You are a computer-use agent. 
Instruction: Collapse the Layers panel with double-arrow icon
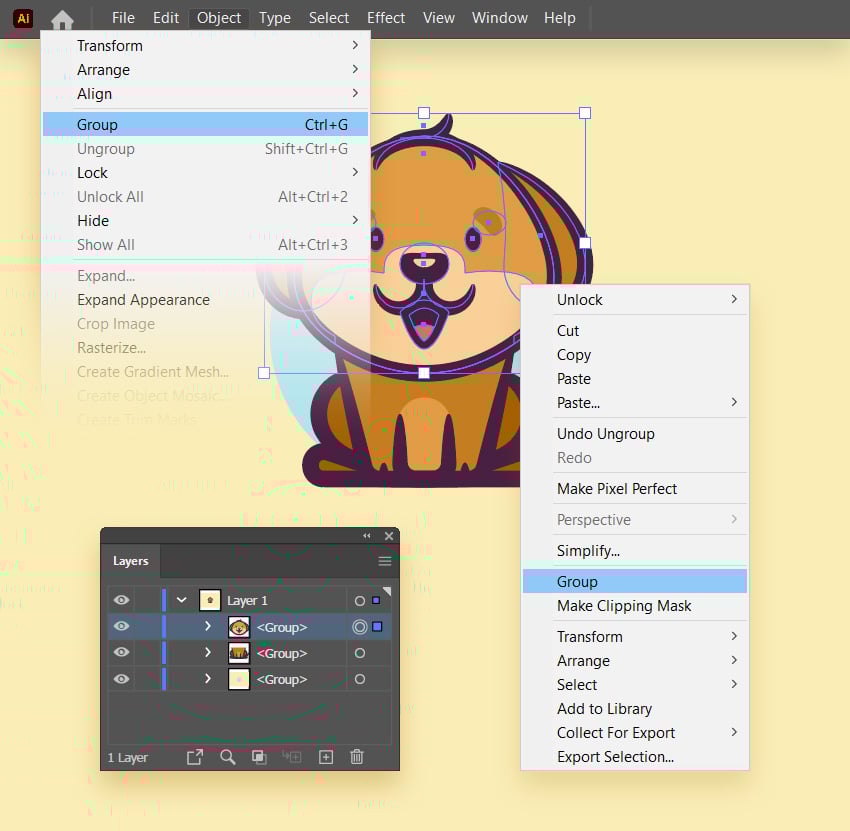click(x=367, y=537)
